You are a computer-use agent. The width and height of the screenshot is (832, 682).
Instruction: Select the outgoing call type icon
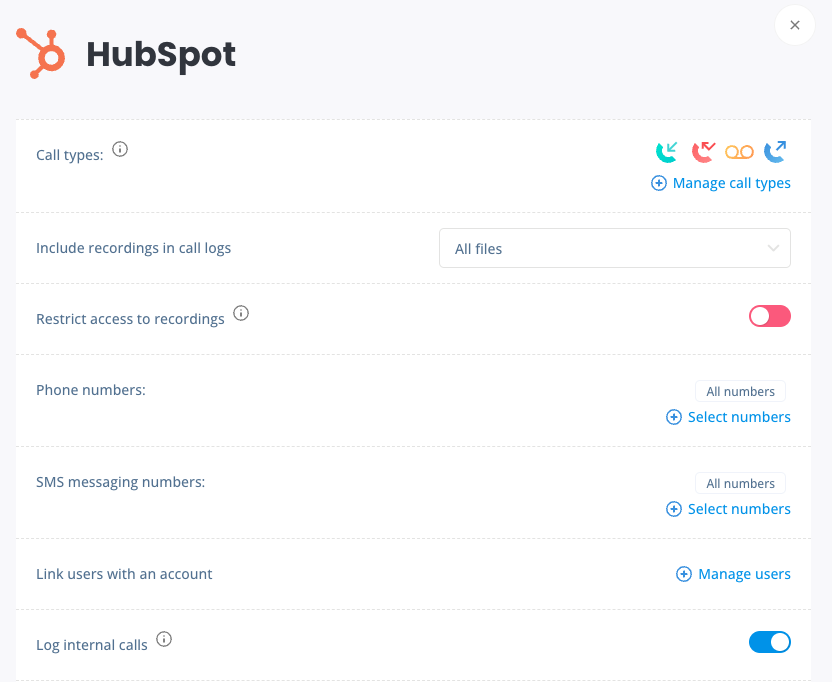tap(775, 152)
